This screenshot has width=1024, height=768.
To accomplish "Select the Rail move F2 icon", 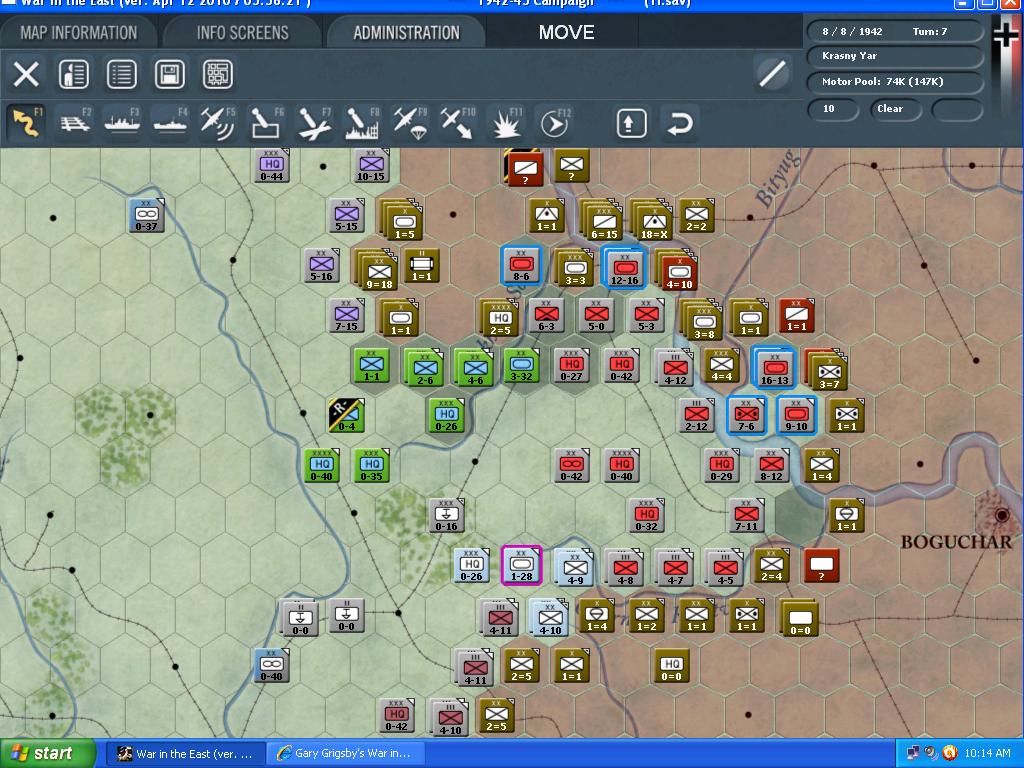I will (75, 123).
